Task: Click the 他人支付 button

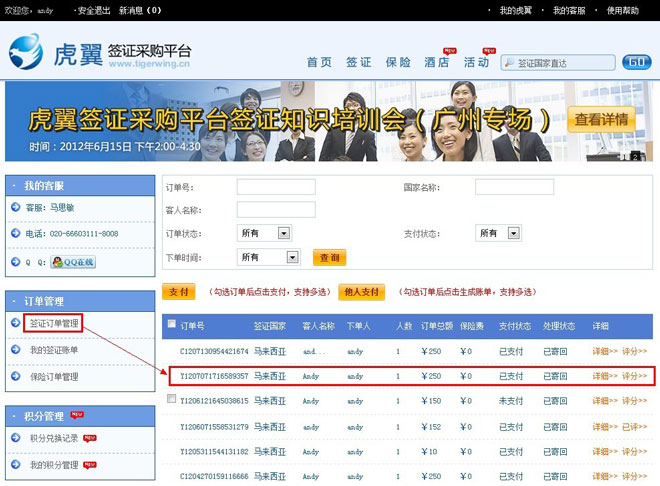Action: (362, 292)
